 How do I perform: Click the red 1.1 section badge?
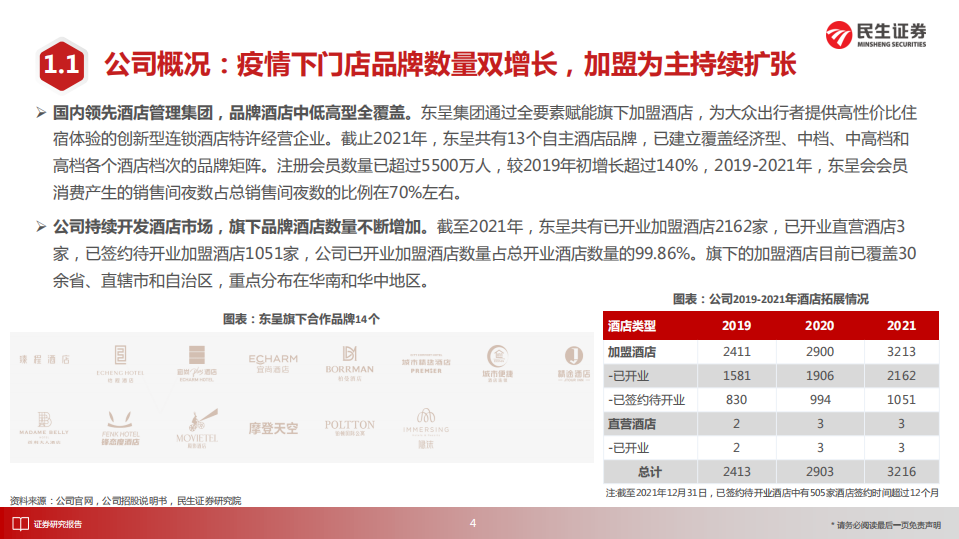[61, 65]
